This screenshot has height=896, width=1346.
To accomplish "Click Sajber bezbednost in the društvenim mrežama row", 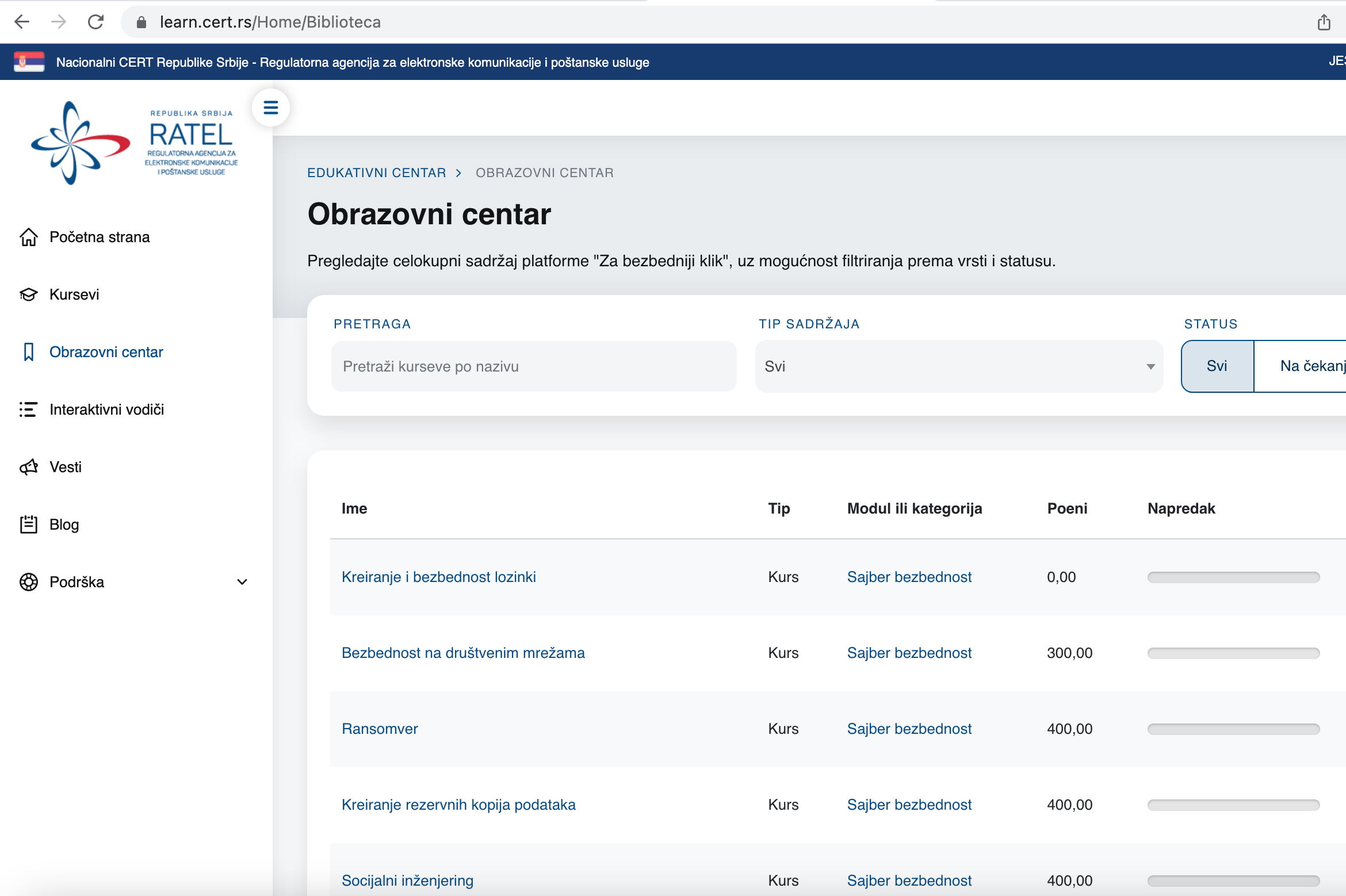I will [x=909, y=653].
